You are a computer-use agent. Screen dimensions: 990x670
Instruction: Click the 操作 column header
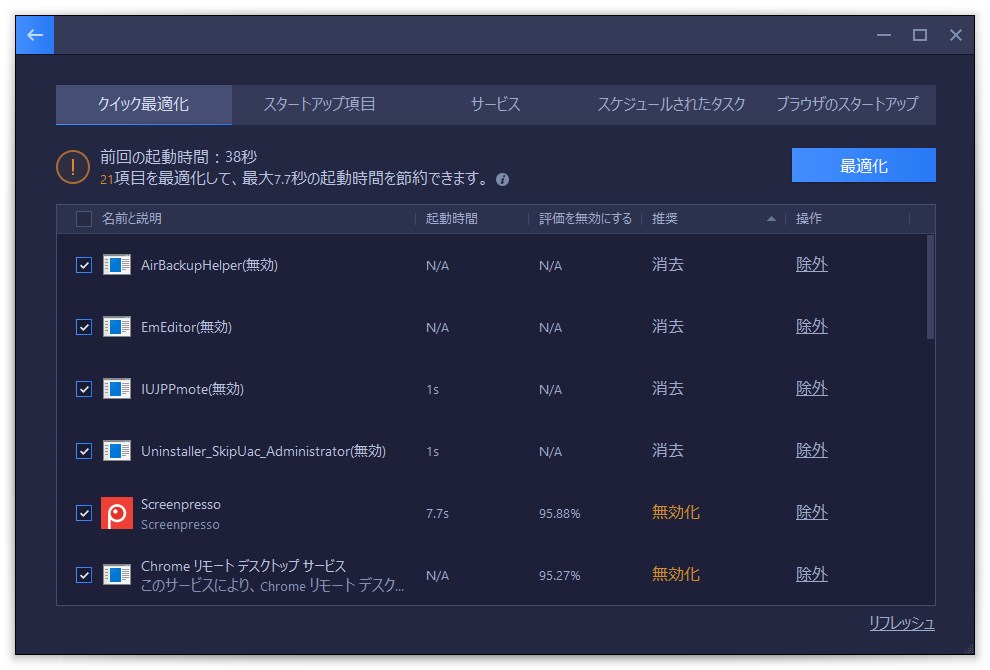[809, 218]
